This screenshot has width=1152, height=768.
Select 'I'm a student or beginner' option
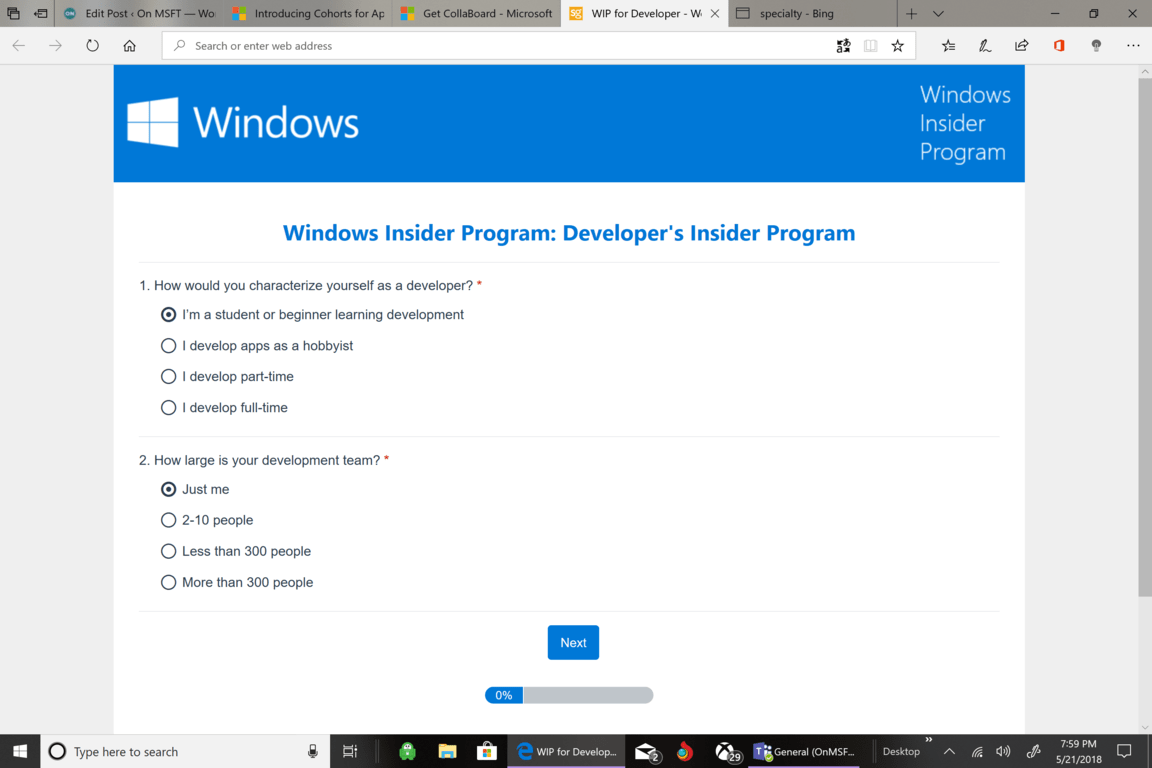click(168, 315)
